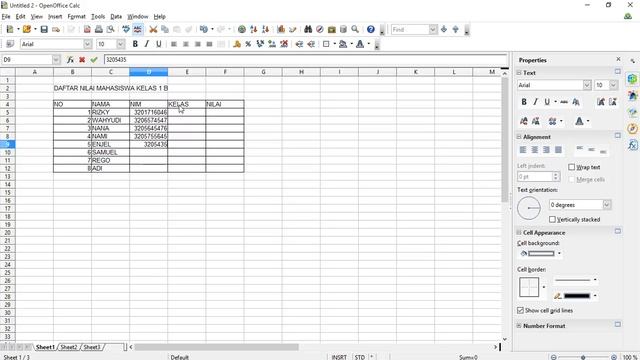Click the Zoom magnifier toolbar icon
This screenshot has height=360, width=640.
(x=355, y=29)
